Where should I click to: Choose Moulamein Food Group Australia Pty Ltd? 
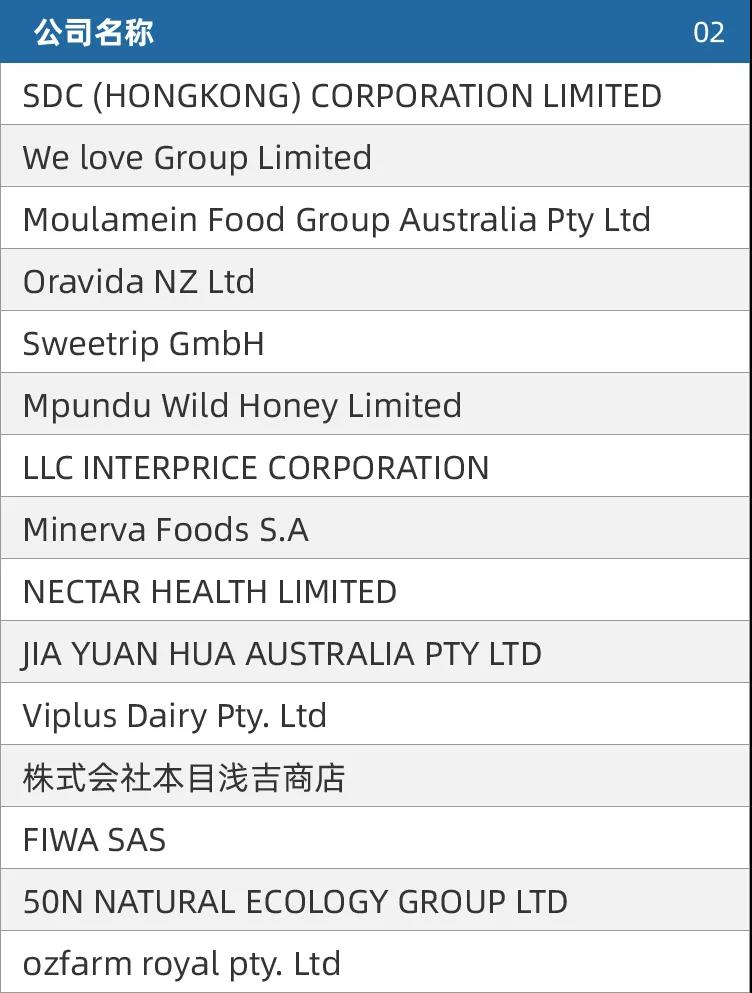click(376, 218)
